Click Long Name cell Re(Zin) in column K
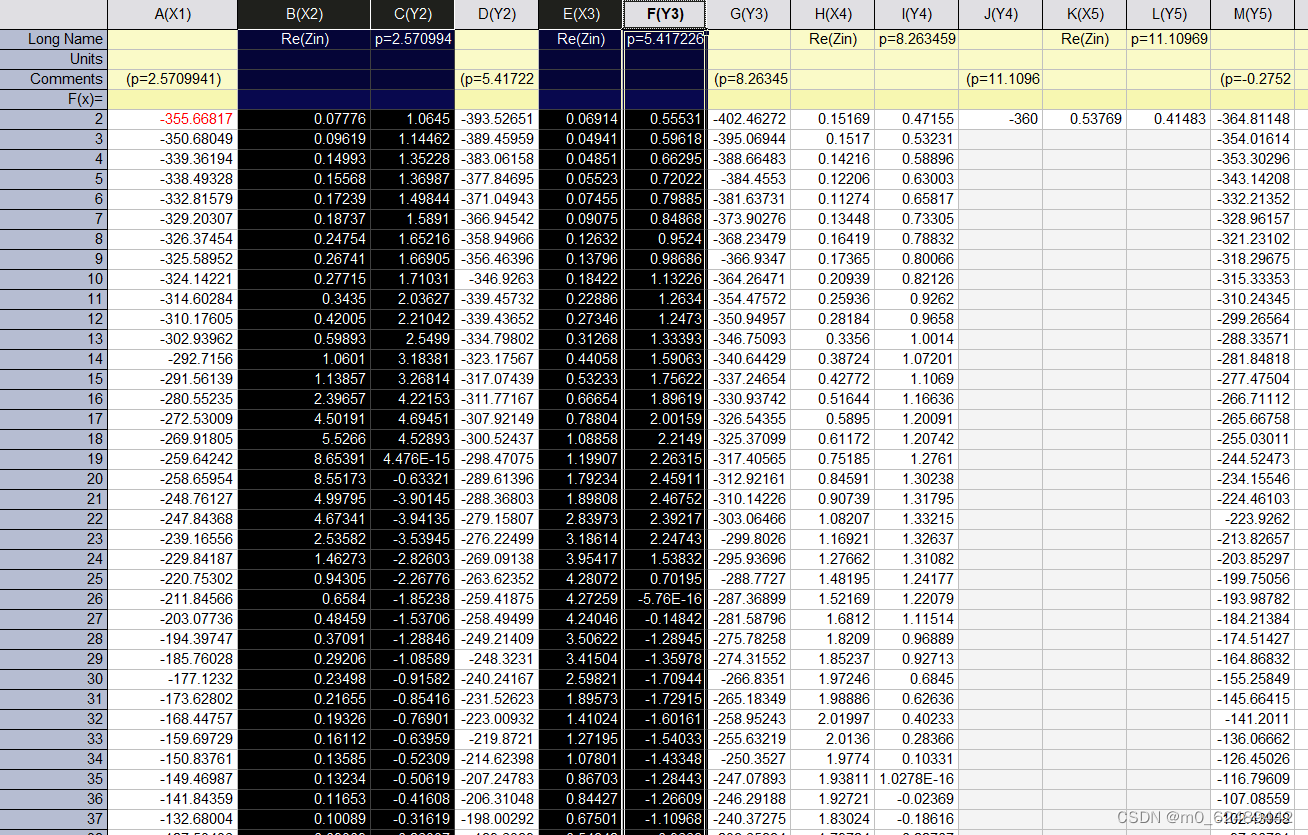Screen dimensions: 1308x835 [1084, 39]
